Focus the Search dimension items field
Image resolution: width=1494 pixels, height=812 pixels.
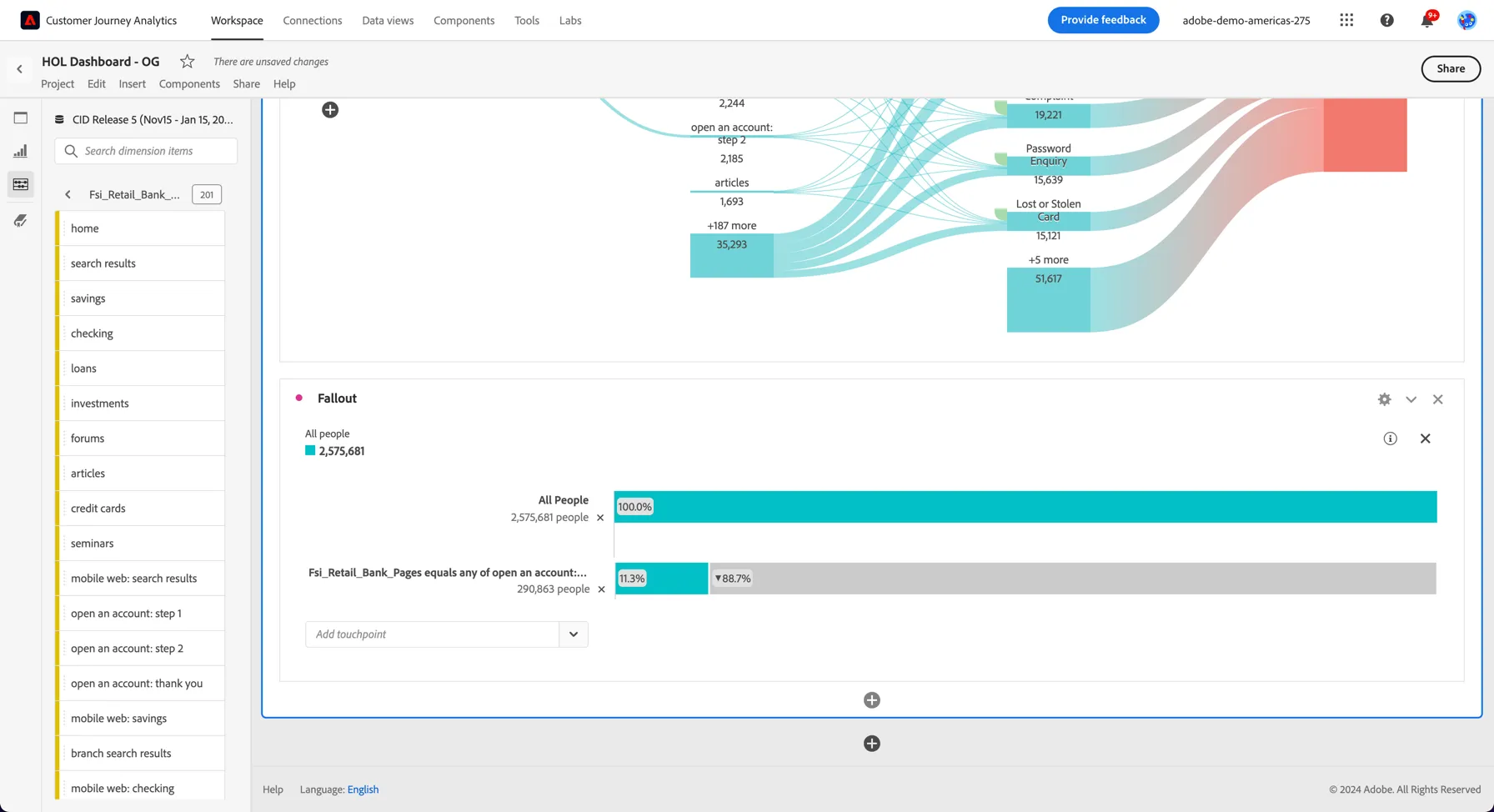tap(146, 151)
